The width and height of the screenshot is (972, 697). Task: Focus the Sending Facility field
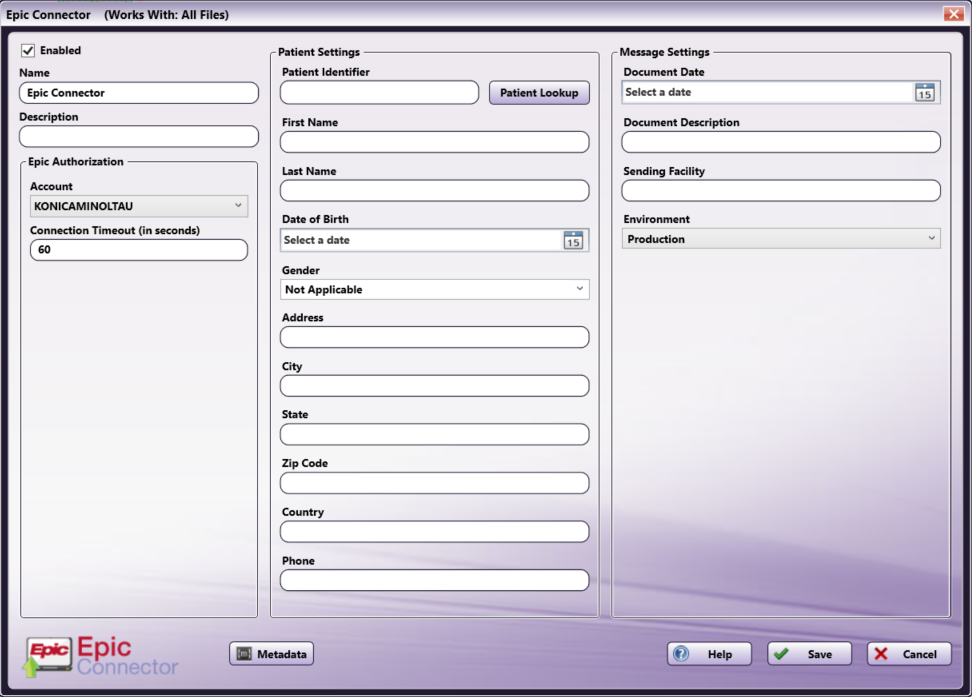coord(781,190)
